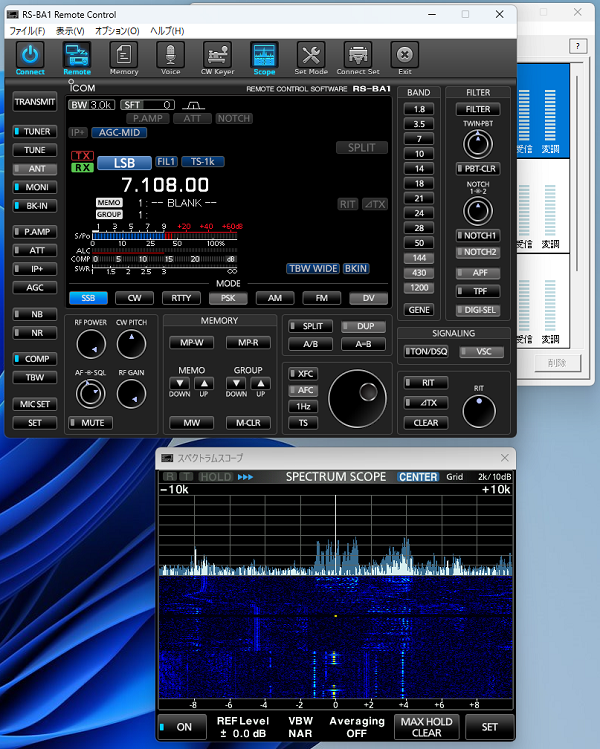Toggle the MONI monitor button
Viewport: 600px width, 749px height.
[34, 187]
